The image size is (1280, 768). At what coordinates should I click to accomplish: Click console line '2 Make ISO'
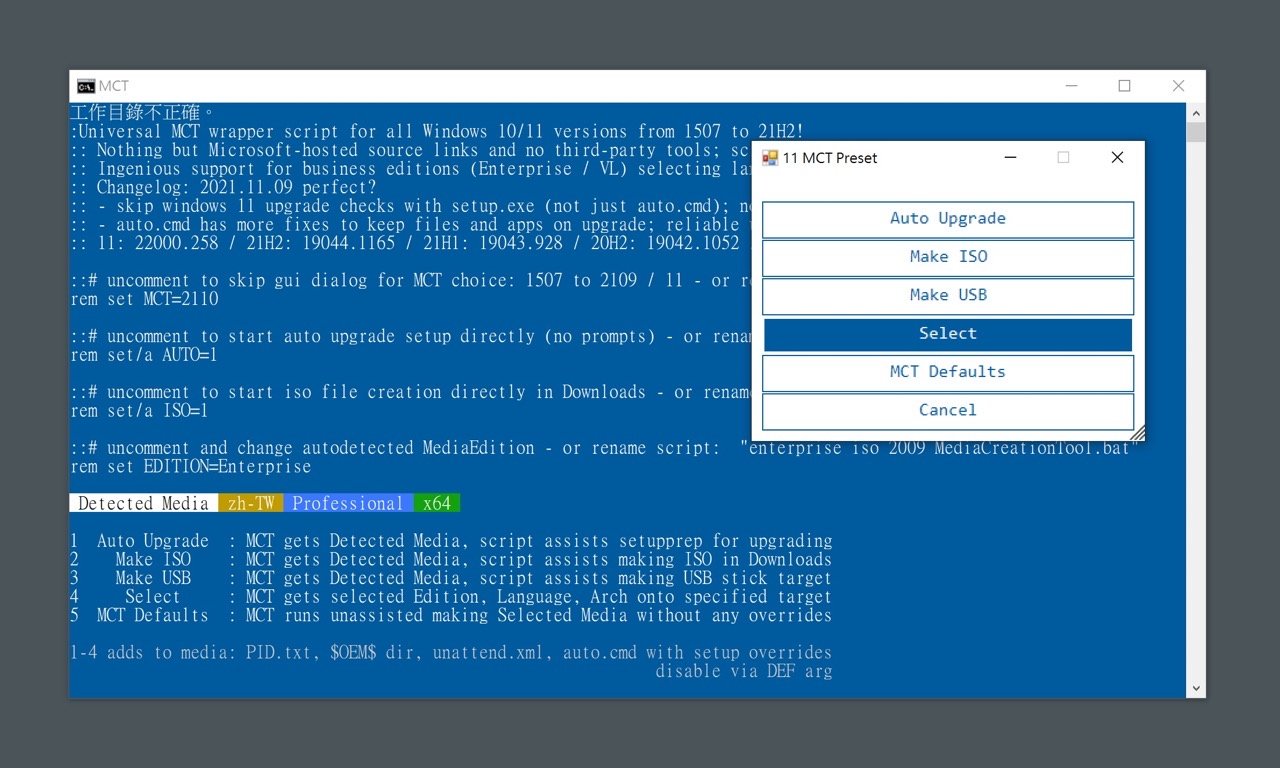pyautogui.click(x=451, y=560)
